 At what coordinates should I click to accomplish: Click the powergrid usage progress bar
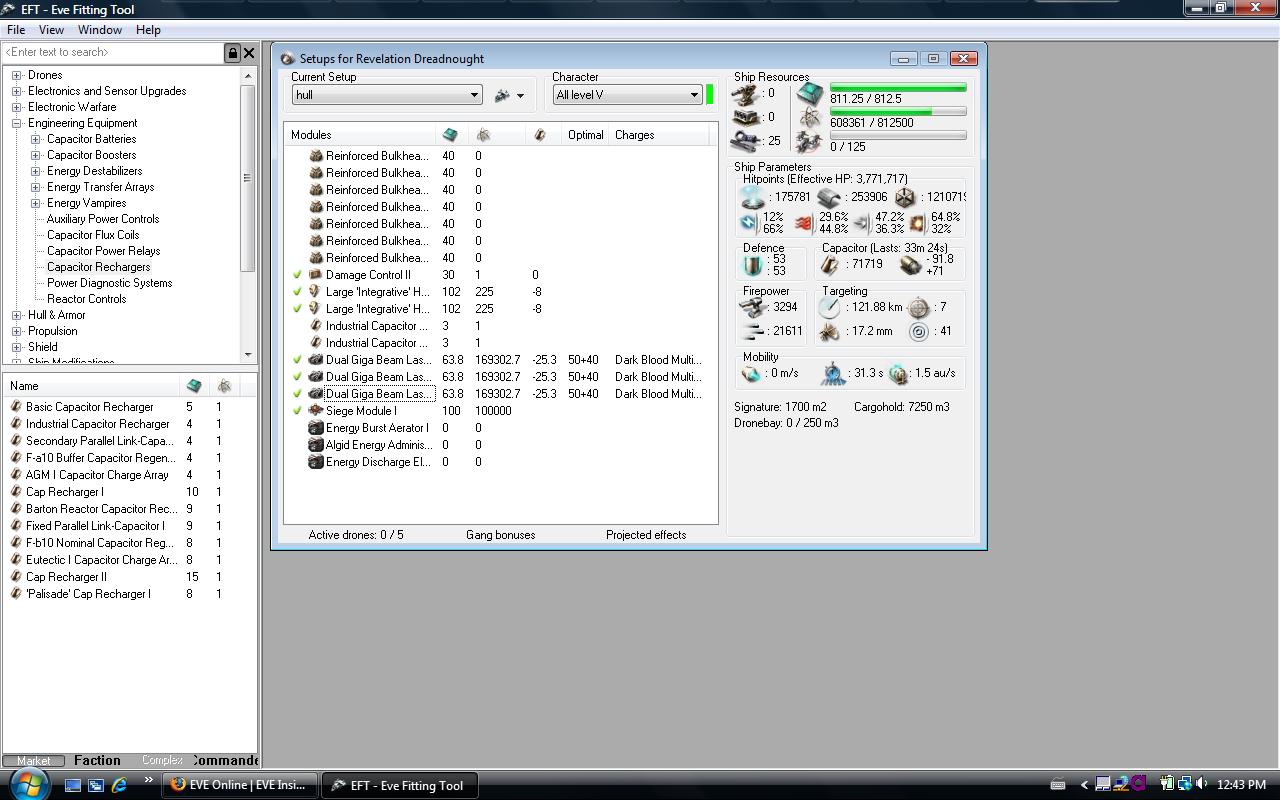pyautogui.click(x=898, y=112)
